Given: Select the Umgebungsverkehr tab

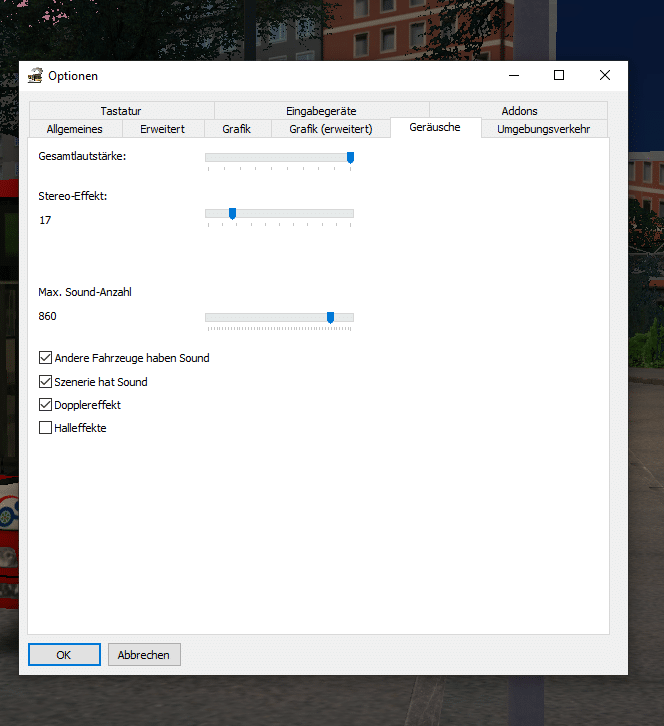Looking at the screenshot, I should coord(543,129).
